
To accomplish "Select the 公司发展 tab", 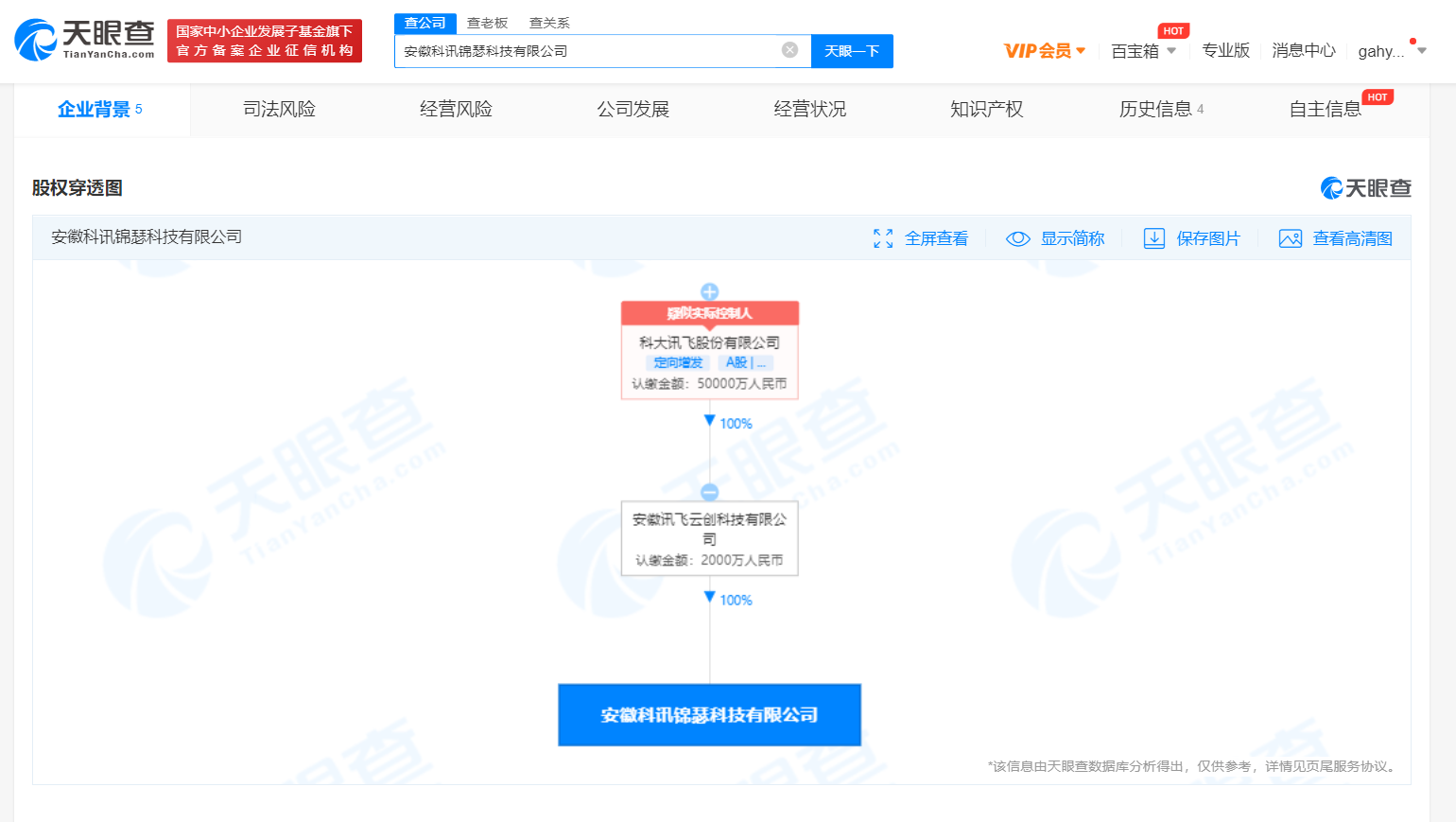I will 633,110.
